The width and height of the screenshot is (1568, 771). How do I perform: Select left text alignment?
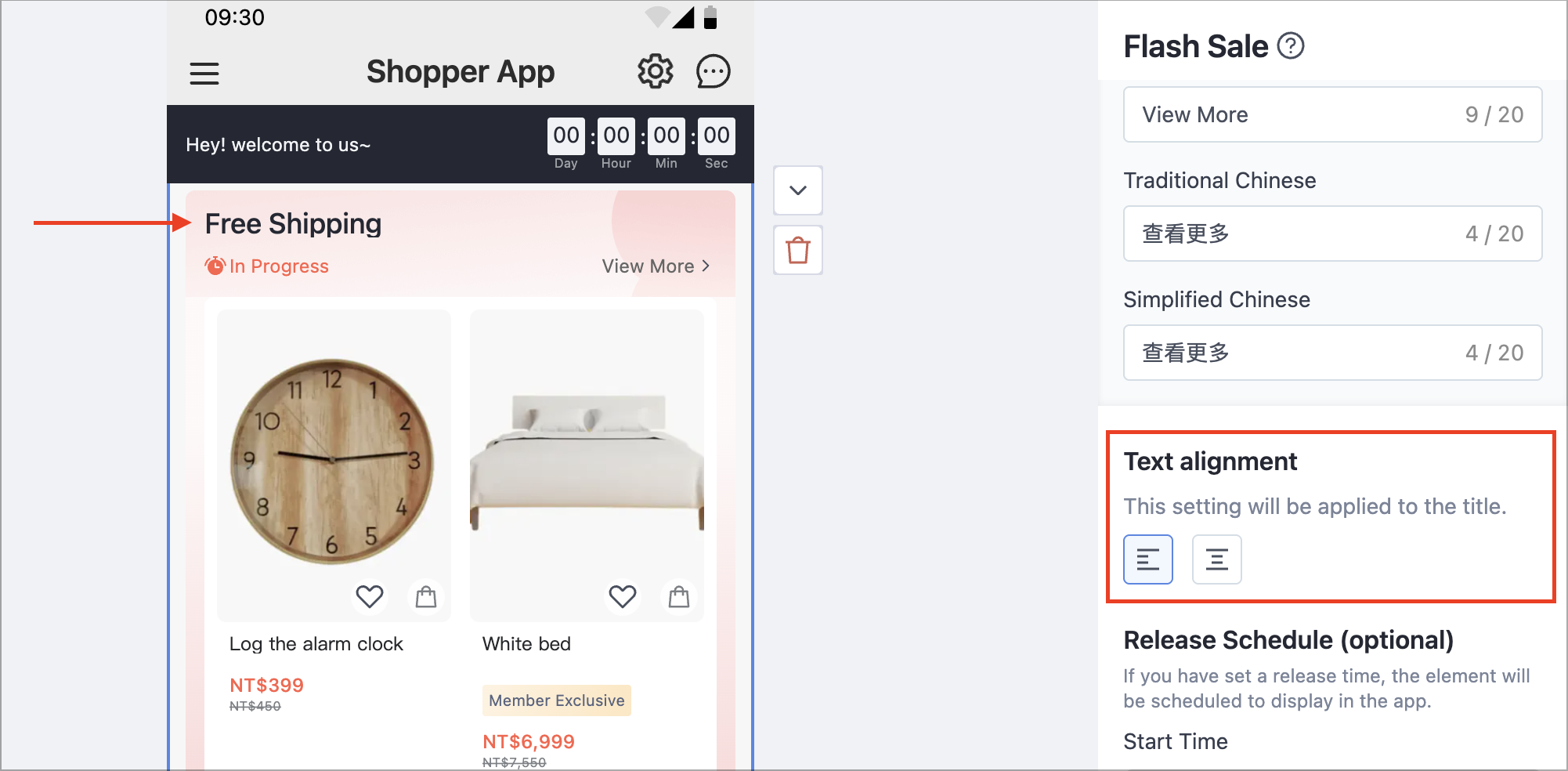click(x=1147, y=559)
